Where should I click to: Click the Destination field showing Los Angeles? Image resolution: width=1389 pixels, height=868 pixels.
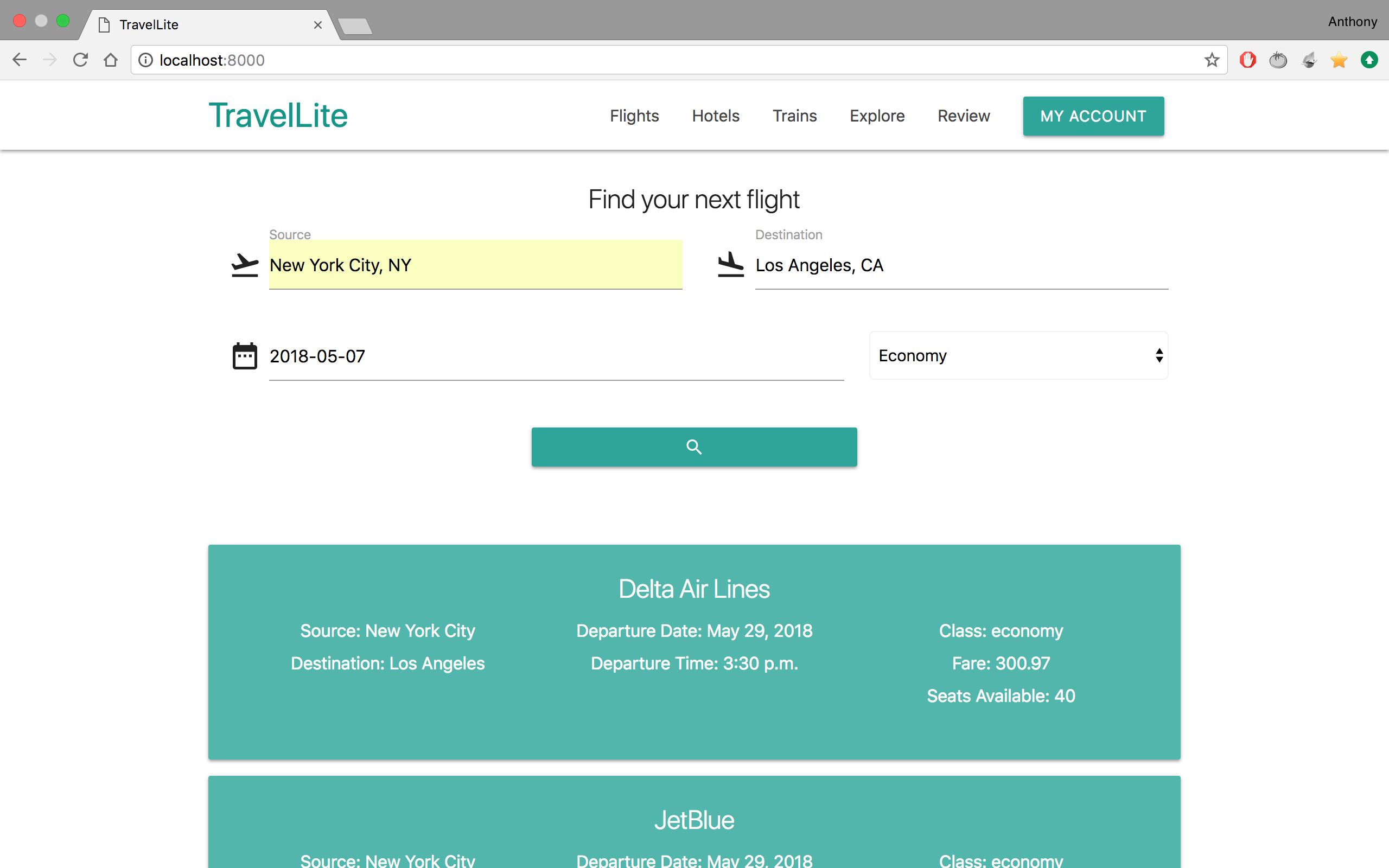tap(961, 265)
